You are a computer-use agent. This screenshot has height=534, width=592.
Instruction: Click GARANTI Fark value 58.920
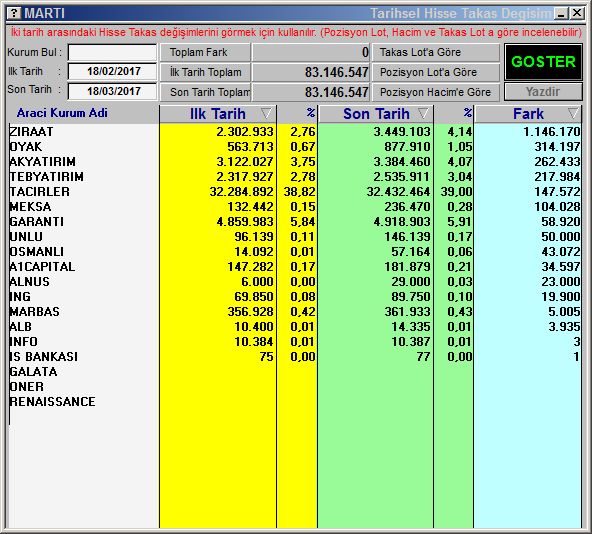tap(561, 221)
